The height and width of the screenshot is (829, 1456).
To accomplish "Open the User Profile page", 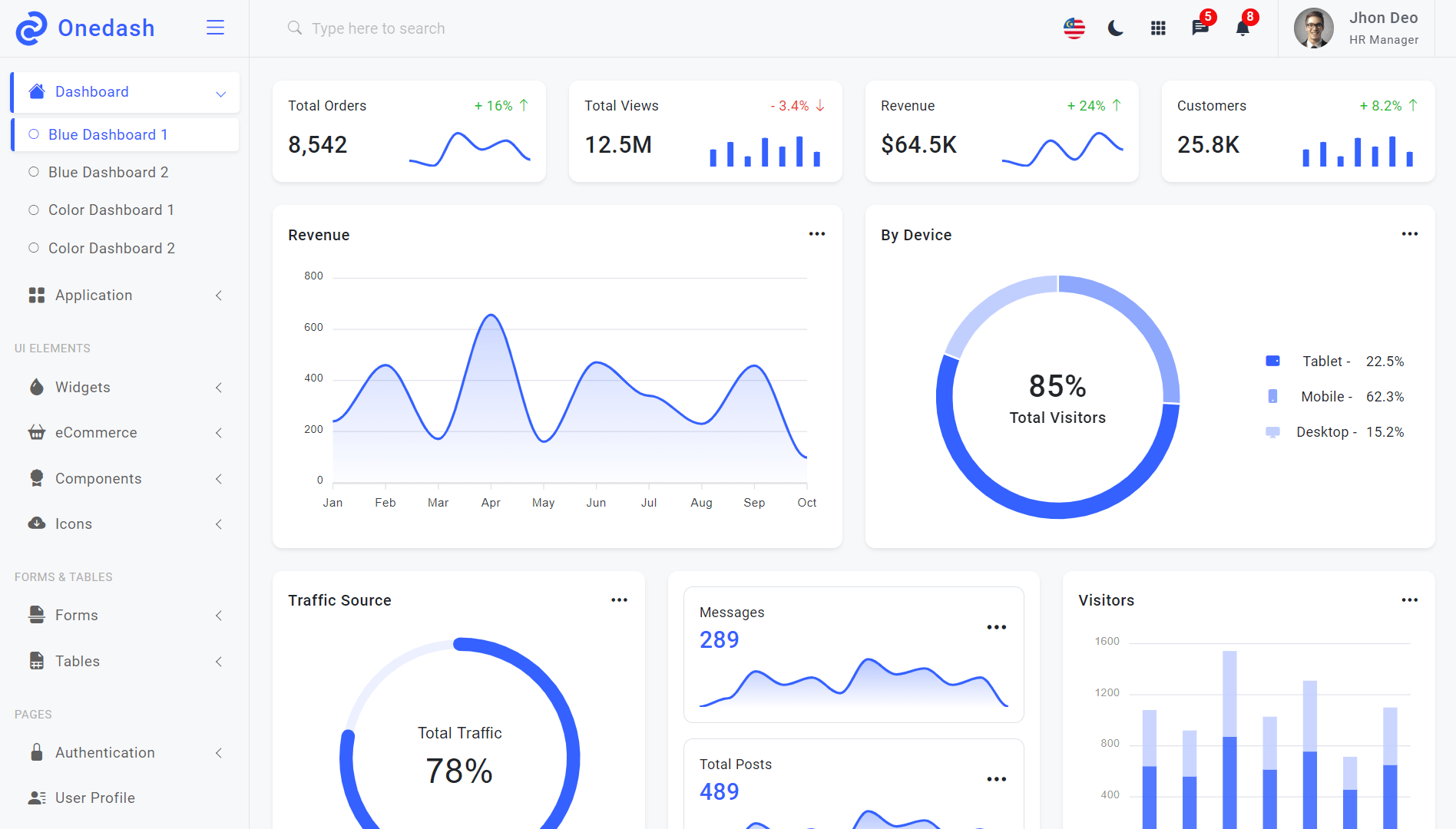I will [x=94, y=798].
